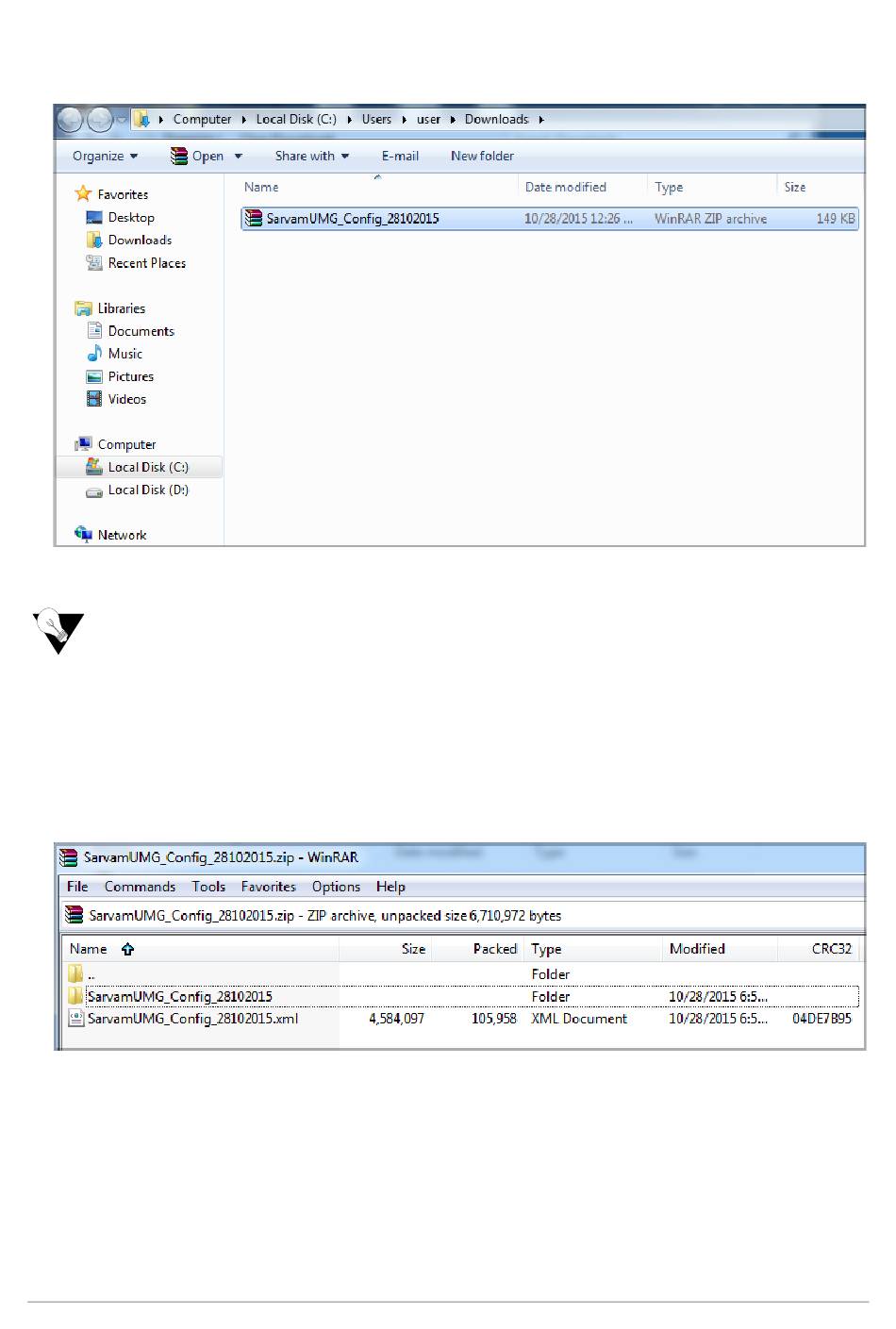Click the 149 KB size cell
The height and width of the screenshot is (1329, 896).
point(836,219)
